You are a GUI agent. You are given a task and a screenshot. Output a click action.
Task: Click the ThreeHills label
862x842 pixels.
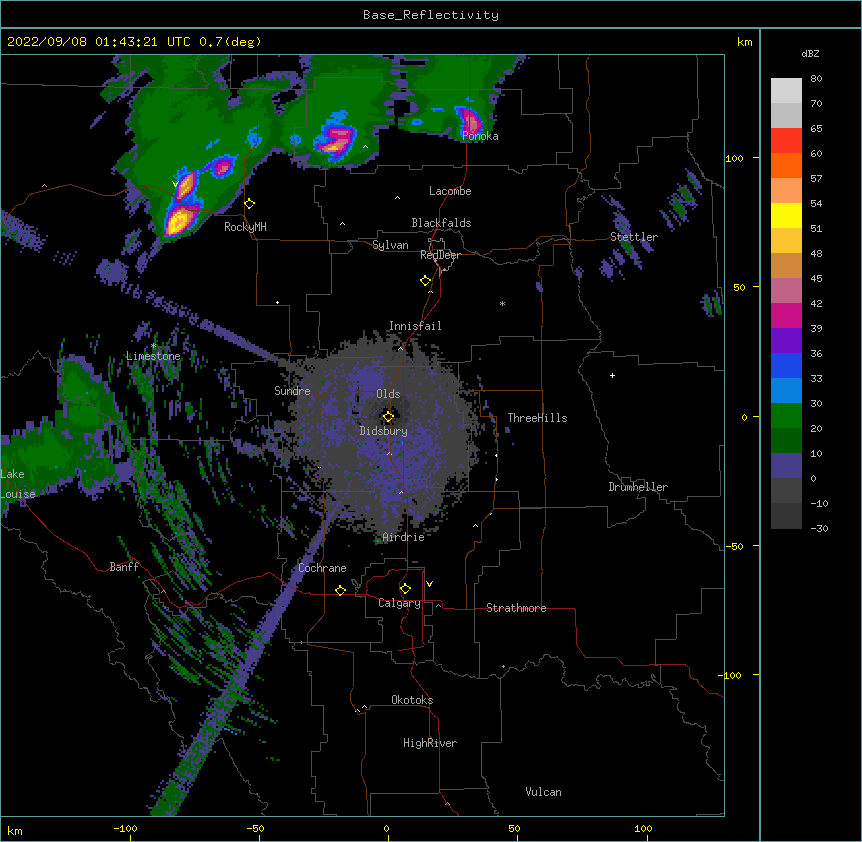coord(537,418)
